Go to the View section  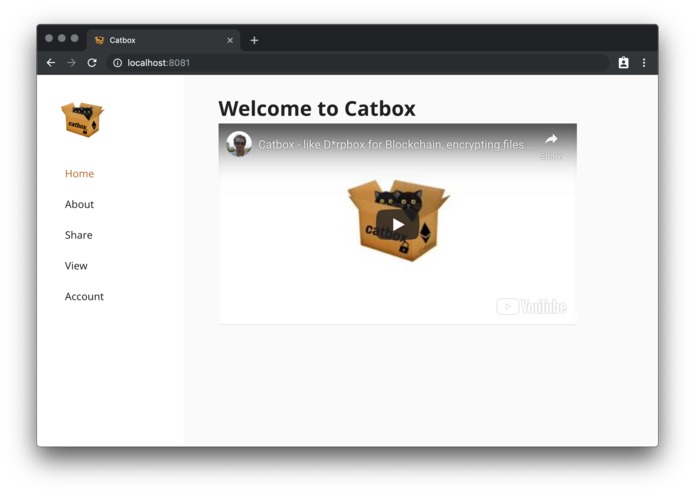click(x=76, y=266)
